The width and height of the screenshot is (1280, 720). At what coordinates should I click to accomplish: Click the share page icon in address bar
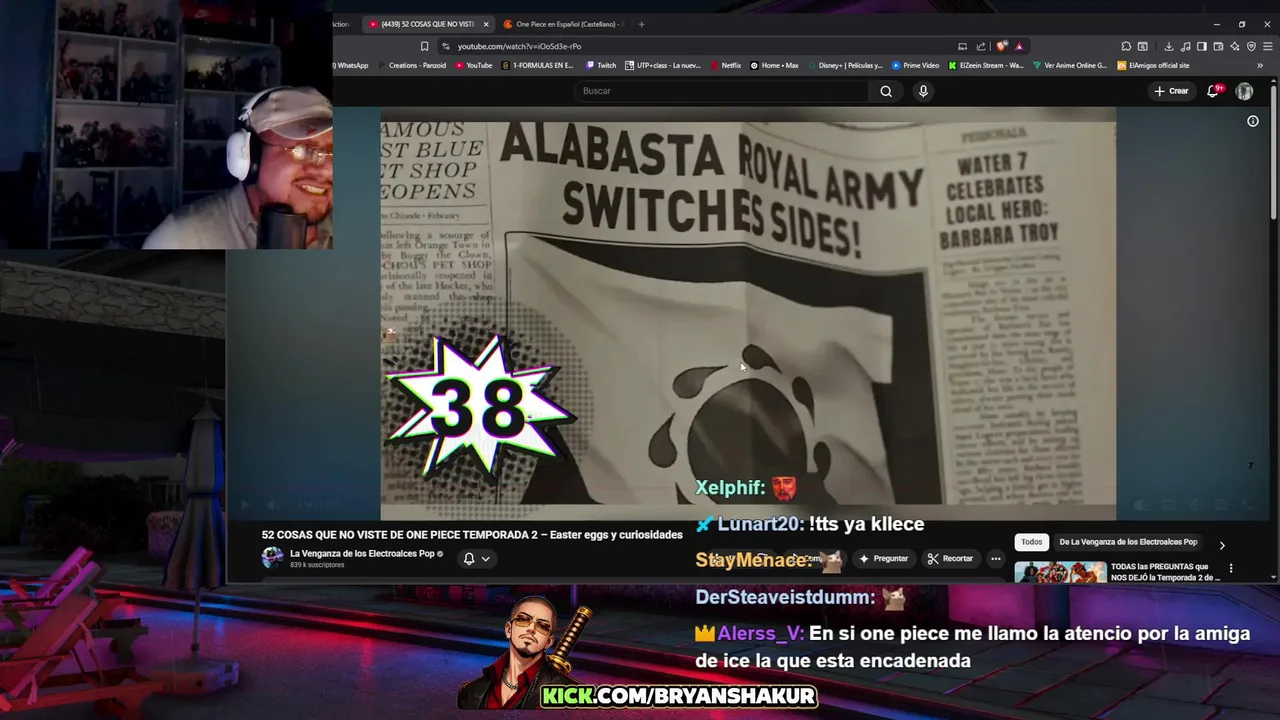click(981, 46)
